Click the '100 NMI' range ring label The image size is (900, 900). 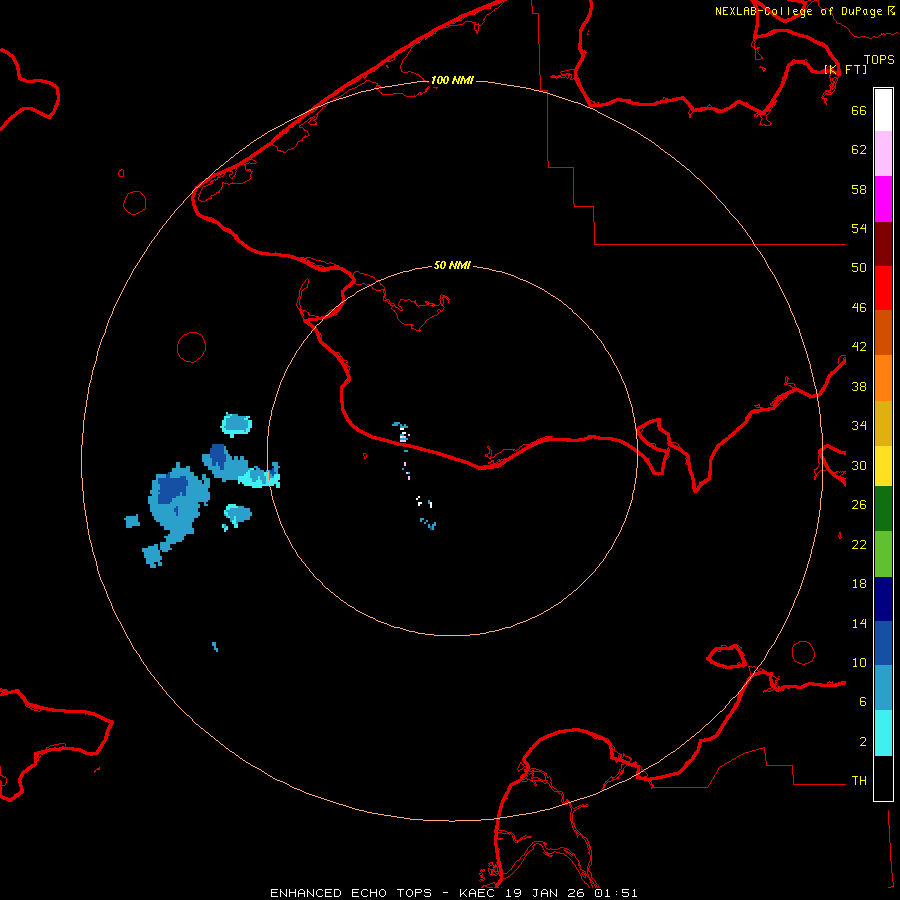[x=452, y=80]
